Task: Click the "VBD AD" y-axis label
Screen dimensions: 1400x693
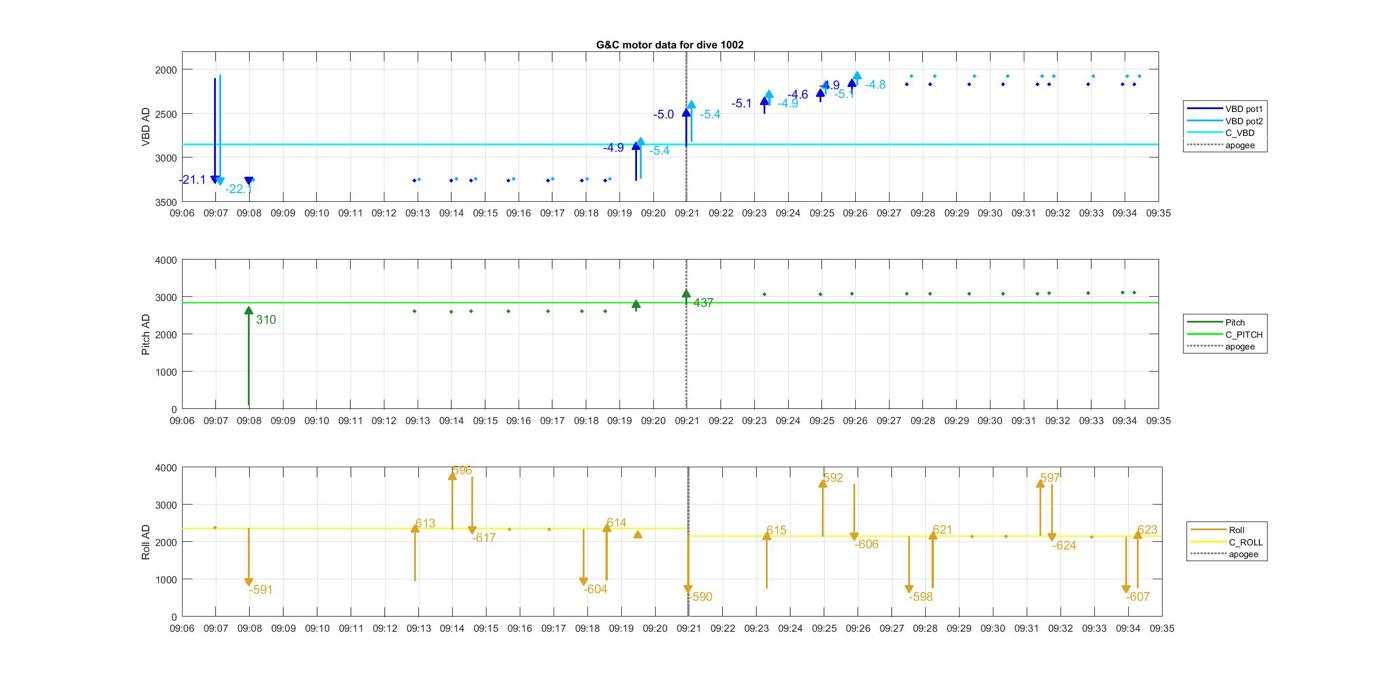Action: click(145, 128)
